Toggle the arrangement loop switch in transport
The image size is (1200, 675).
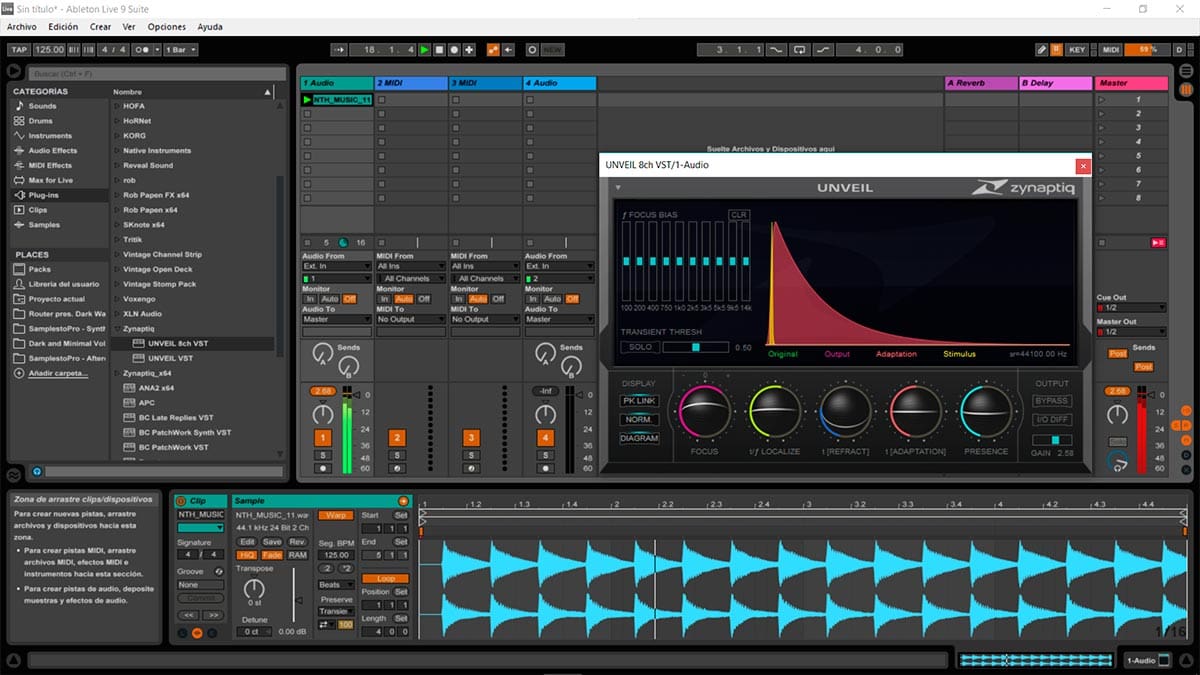point(799,49)
